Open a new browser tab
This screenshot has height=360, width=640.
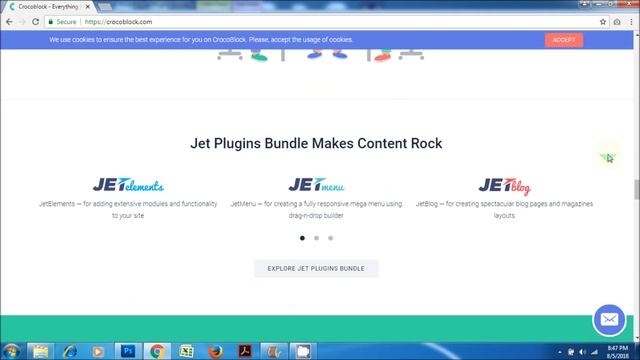[105, 7]
